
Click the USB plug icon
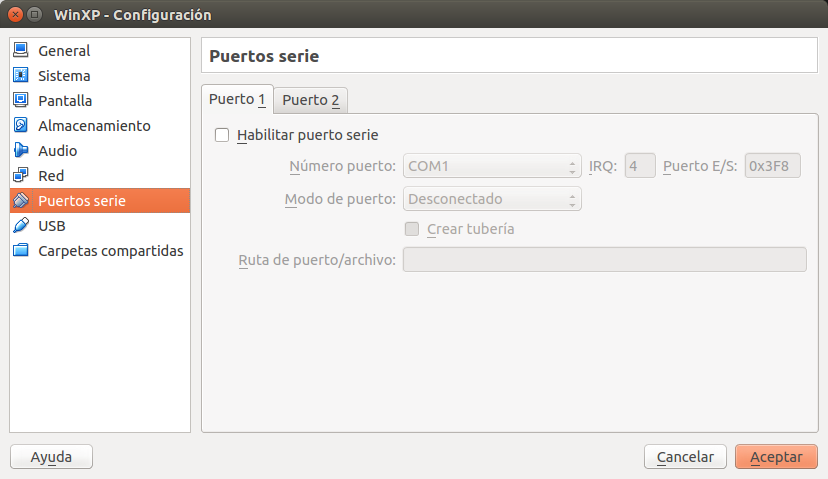[x=20, y=225]
